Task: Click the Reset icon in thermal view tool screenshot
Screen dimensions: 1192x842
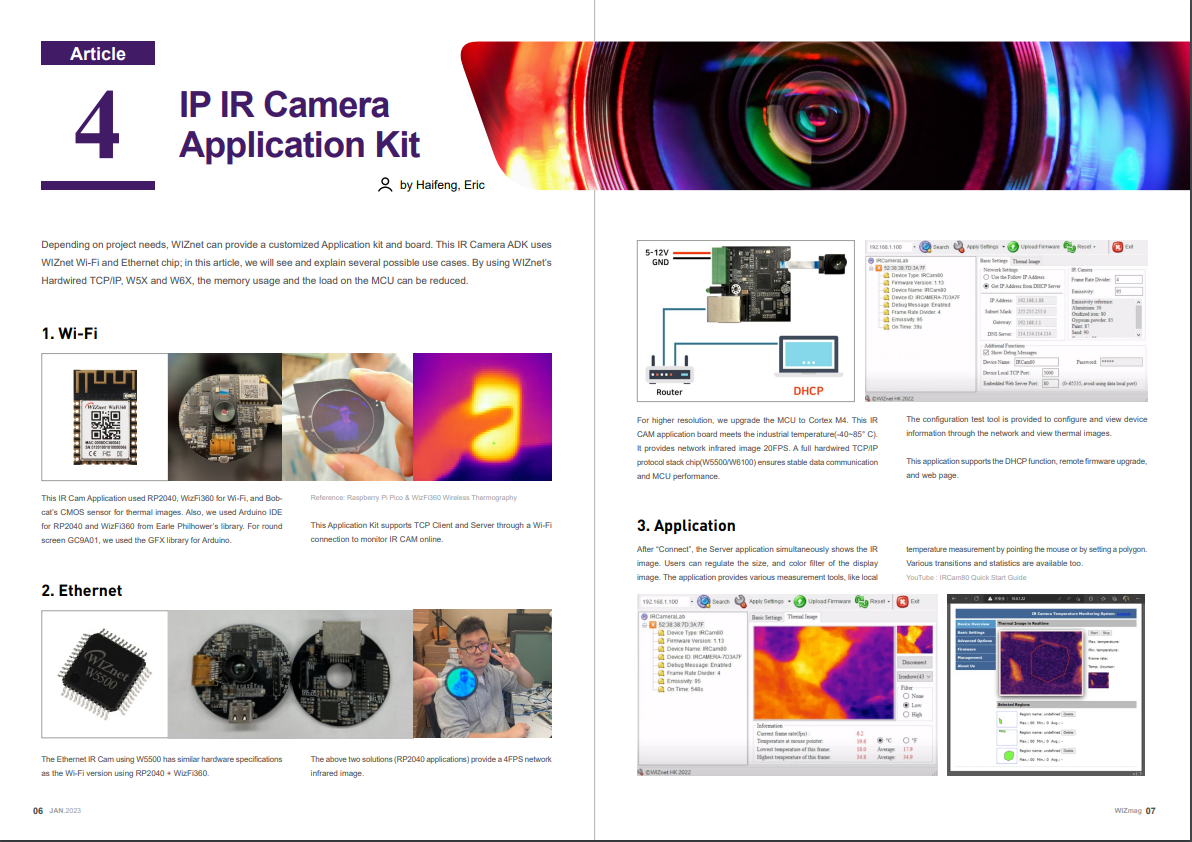Action: pyautogui.click(x=861, y=601)
